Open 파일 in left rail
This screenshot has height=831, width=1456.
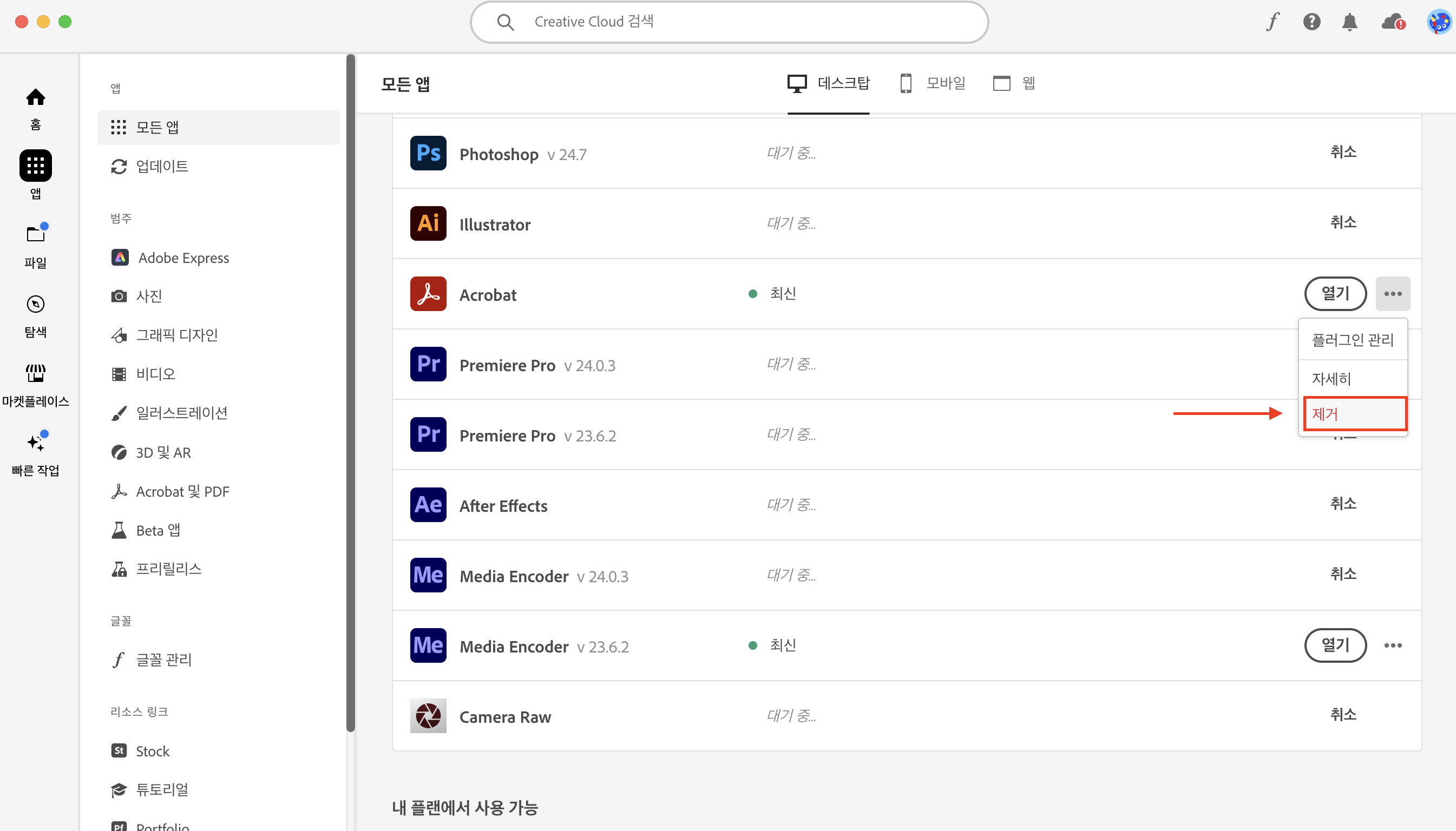coord(35,247)
